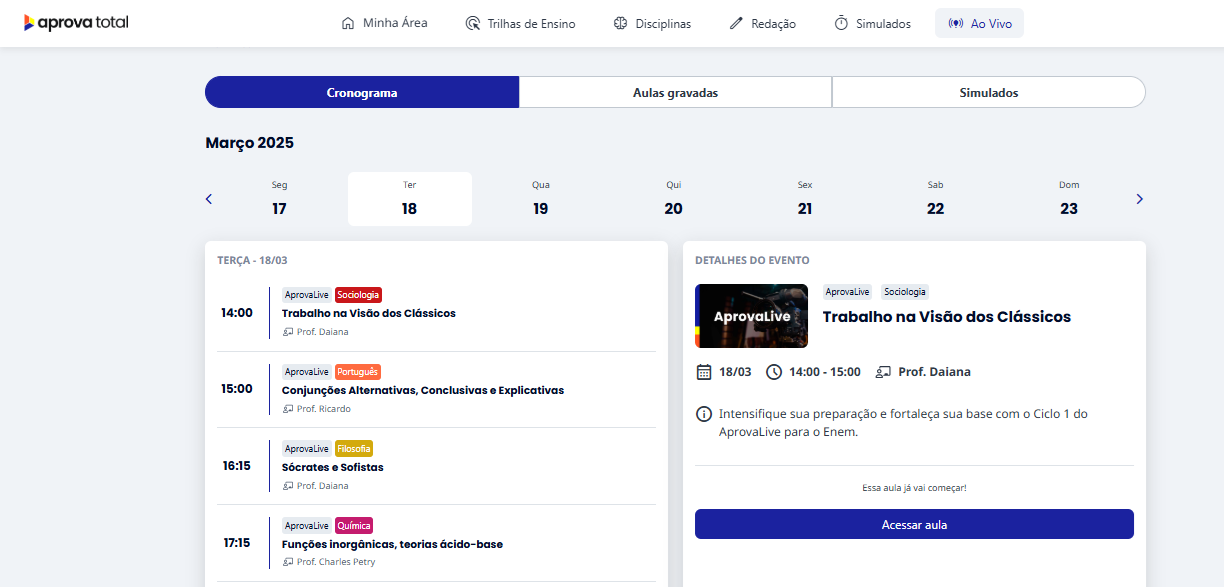Select Wednesday 19 in the calendar
Viewport: 1224px width, 587px height.
541,199
